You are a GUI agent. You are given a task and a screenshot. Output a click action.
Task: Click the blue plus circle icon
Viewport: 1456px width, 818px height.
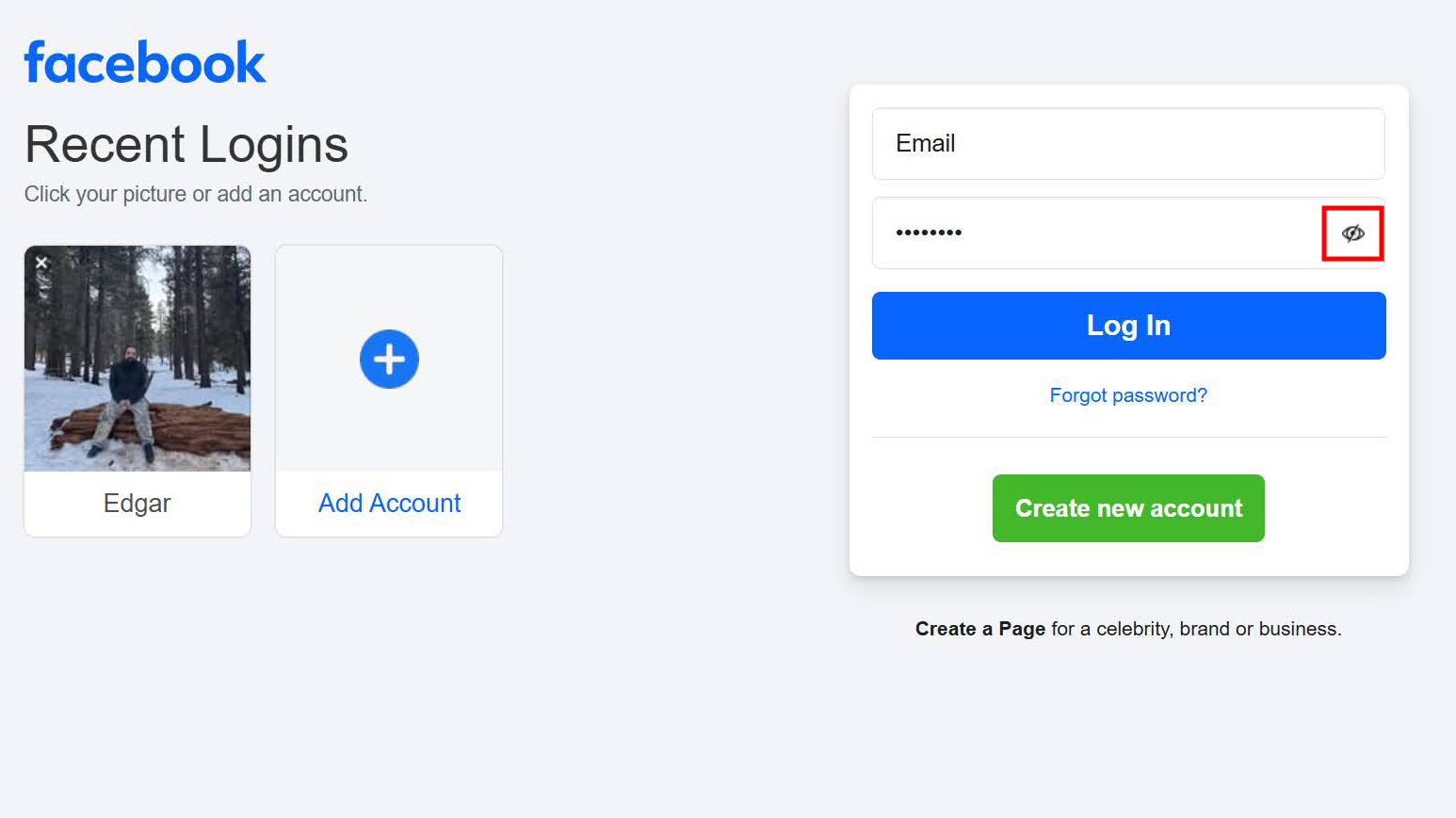(x=389, y=359)
